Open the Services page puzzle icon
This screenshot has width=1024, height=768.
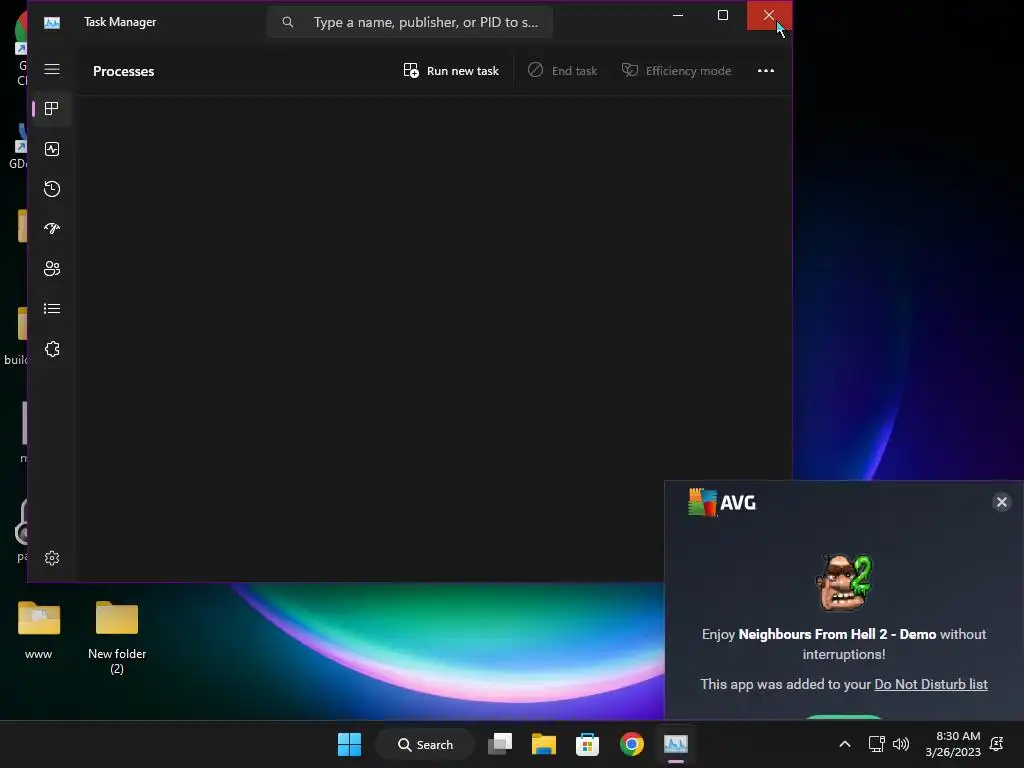pyautogui.click(x=52, y=349)
